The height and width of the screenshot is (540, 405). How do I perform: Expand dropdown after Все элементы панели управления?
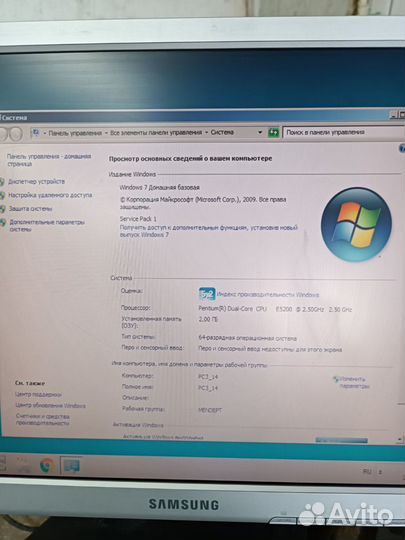click(x=206, y=133)
